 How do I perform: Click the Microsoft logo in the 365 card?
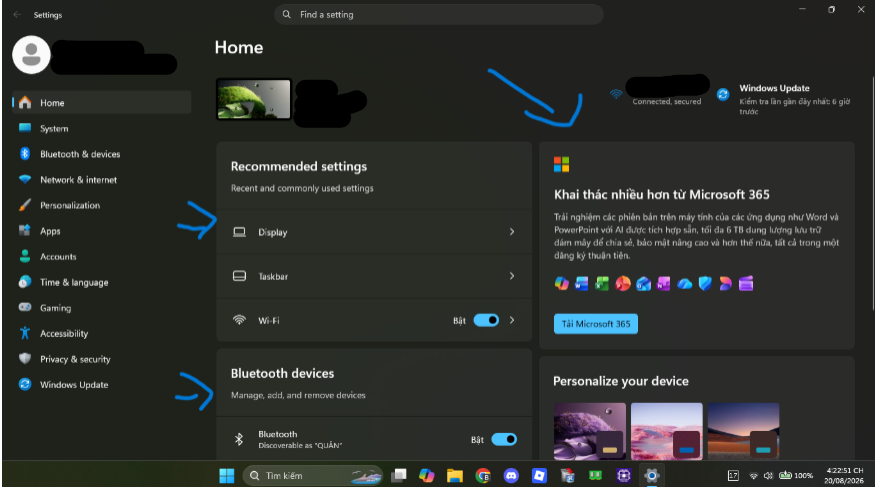pyautogui.click(x=561, y=164)
